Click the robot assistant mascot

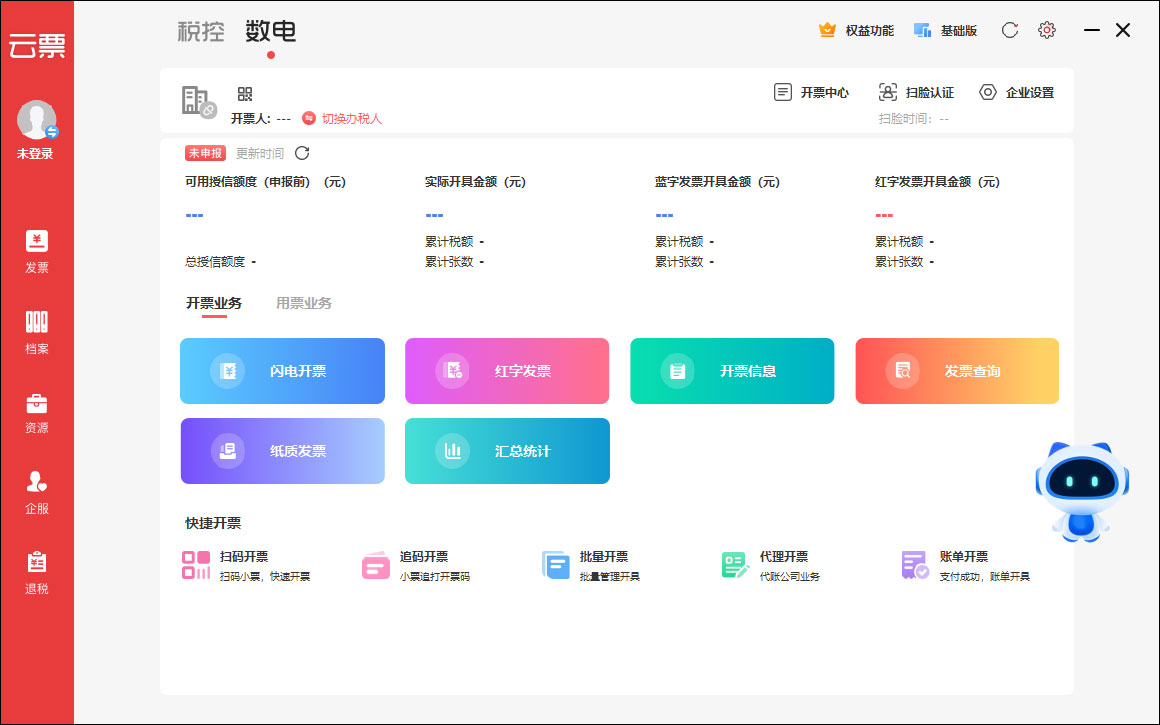1082,492
